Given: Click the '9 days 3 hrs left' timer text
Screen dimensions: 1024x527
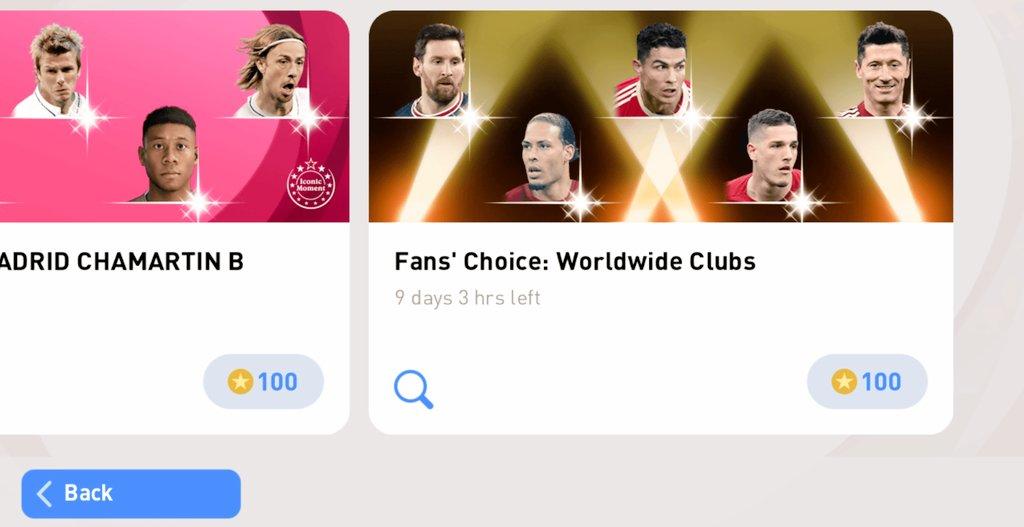Looking at the screenshot, I should point(468,298).
